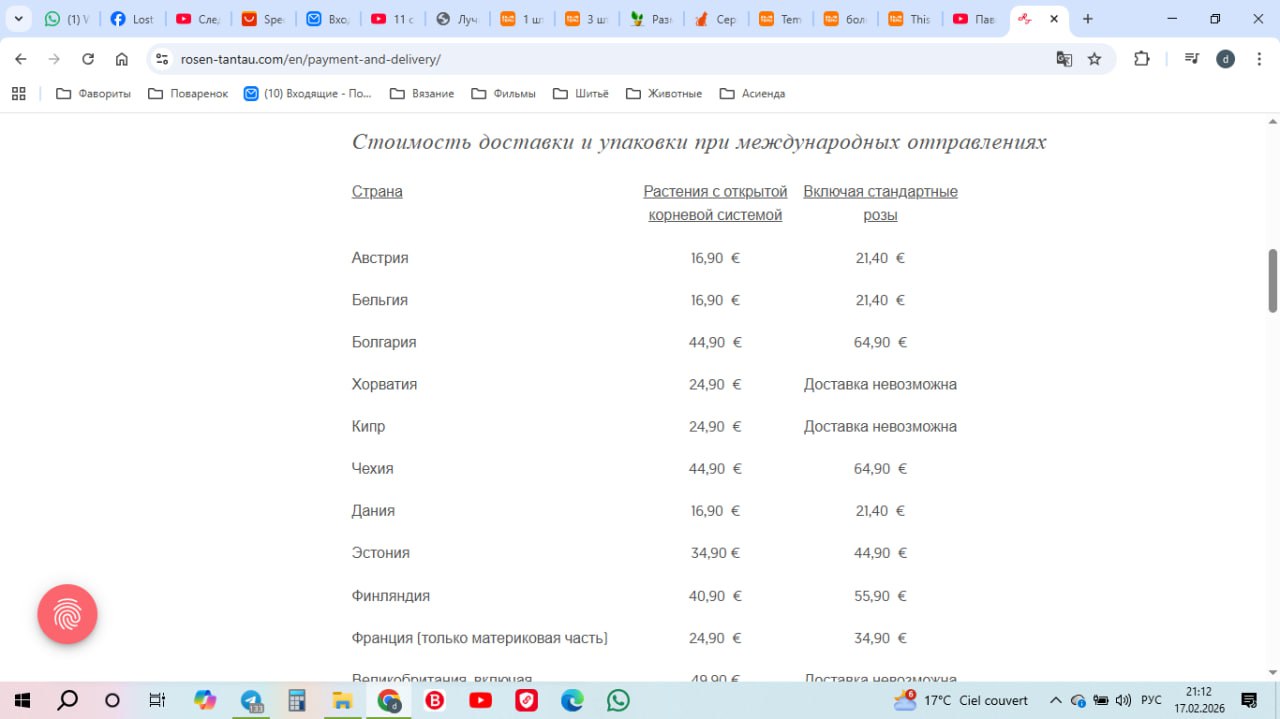Expand the tab search dropdown arrow

tap(18, 19)
